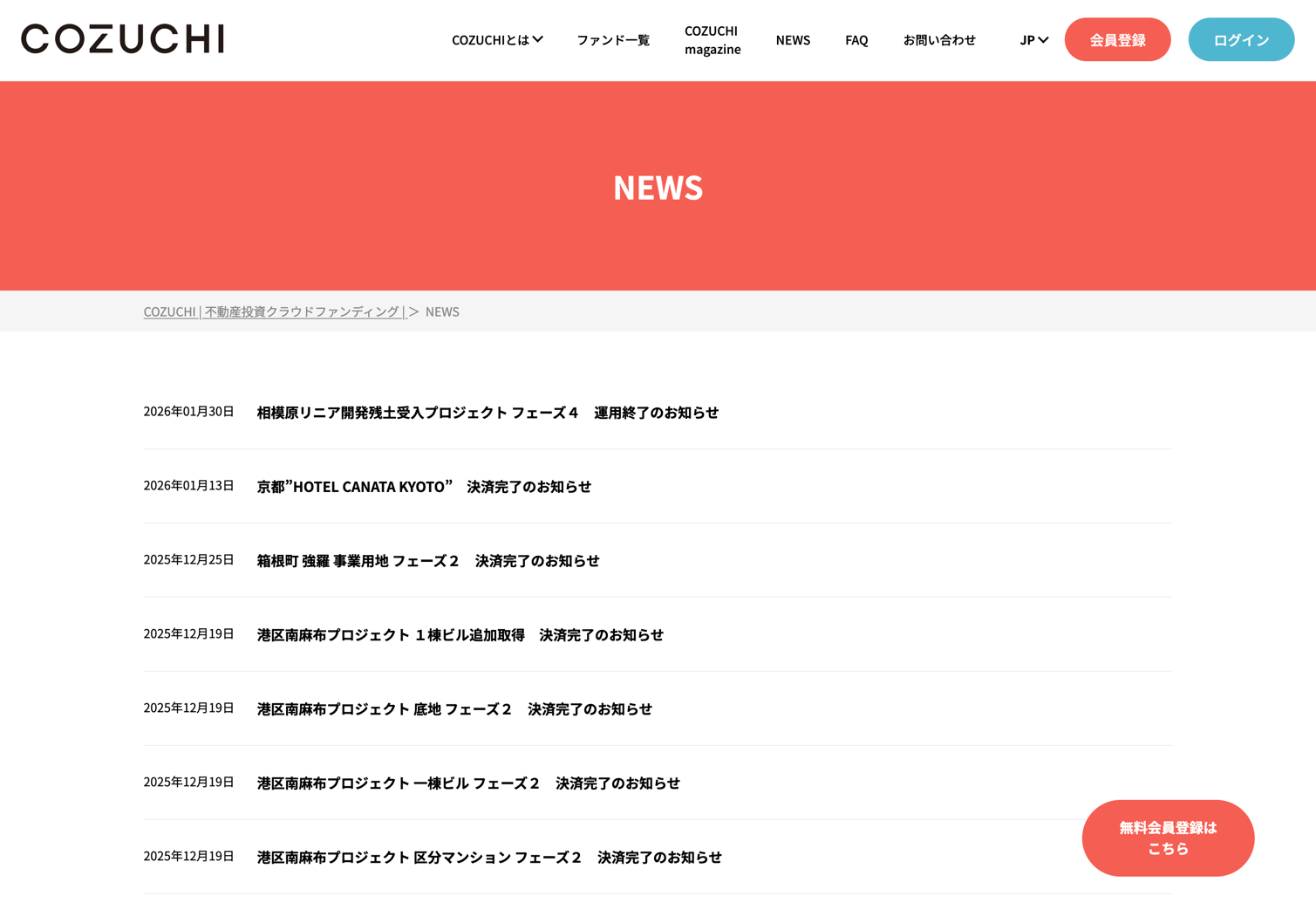
Task: Click the NEWS heading in red banner
Action: point(658,187)
